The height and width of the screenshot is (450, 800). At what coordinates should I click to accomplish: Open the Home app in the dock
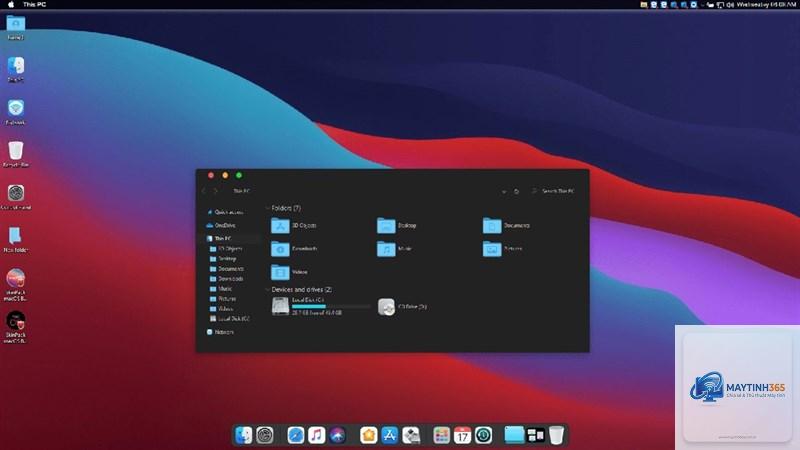[368, 435]
